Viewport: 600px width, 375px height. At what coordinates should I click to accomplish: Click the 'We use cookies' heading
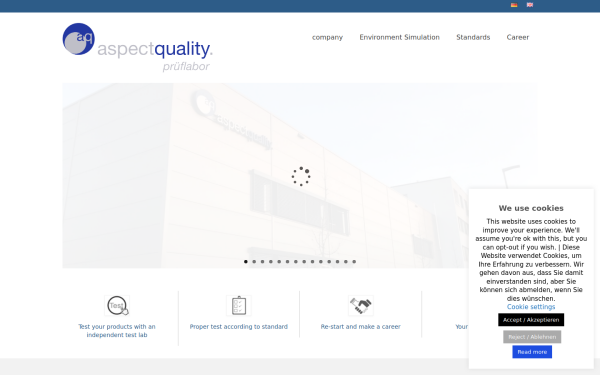531,208
